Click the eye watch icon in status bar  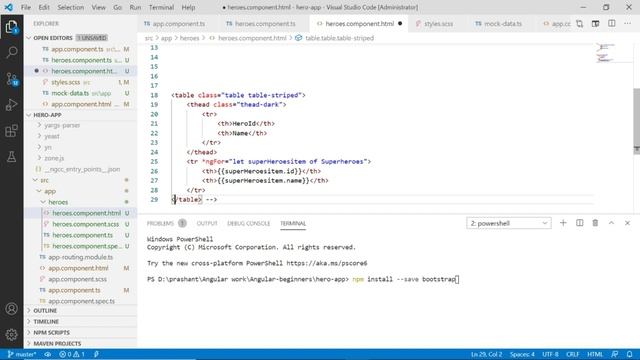click(x=48, y=354)
